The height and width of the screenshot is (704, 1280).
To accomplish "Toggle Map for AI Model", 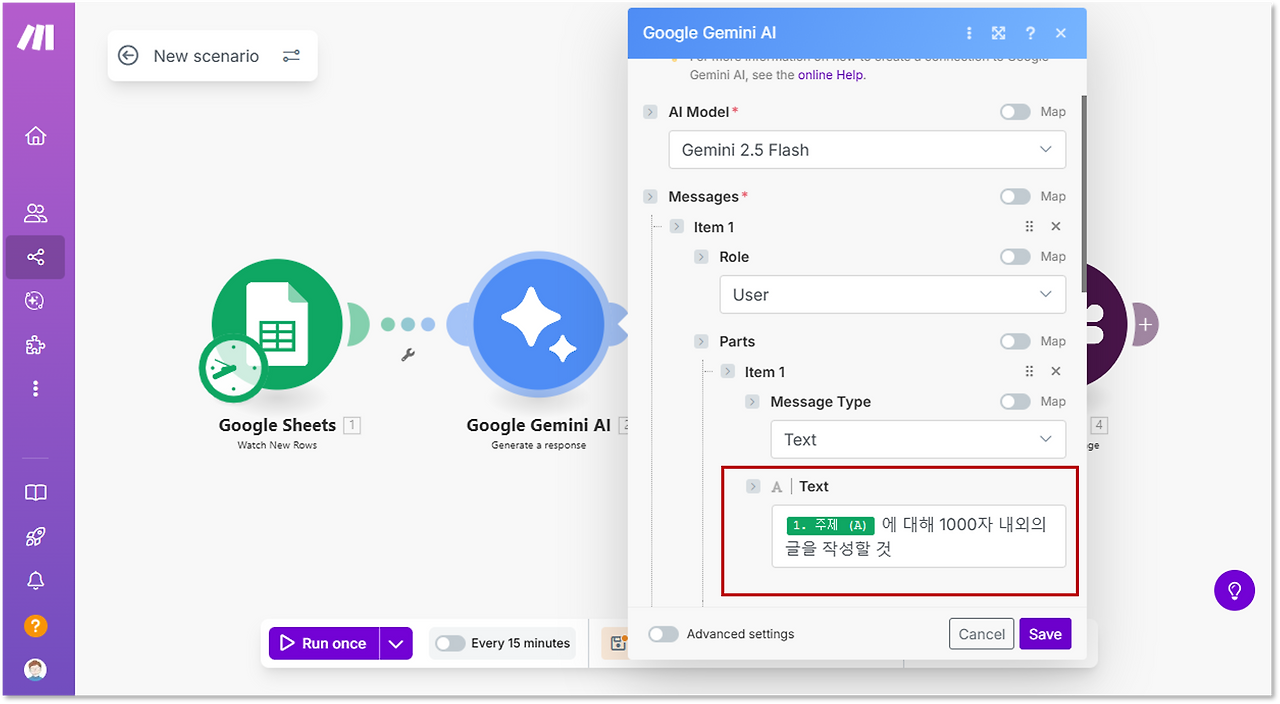I will coord(1015,112).
